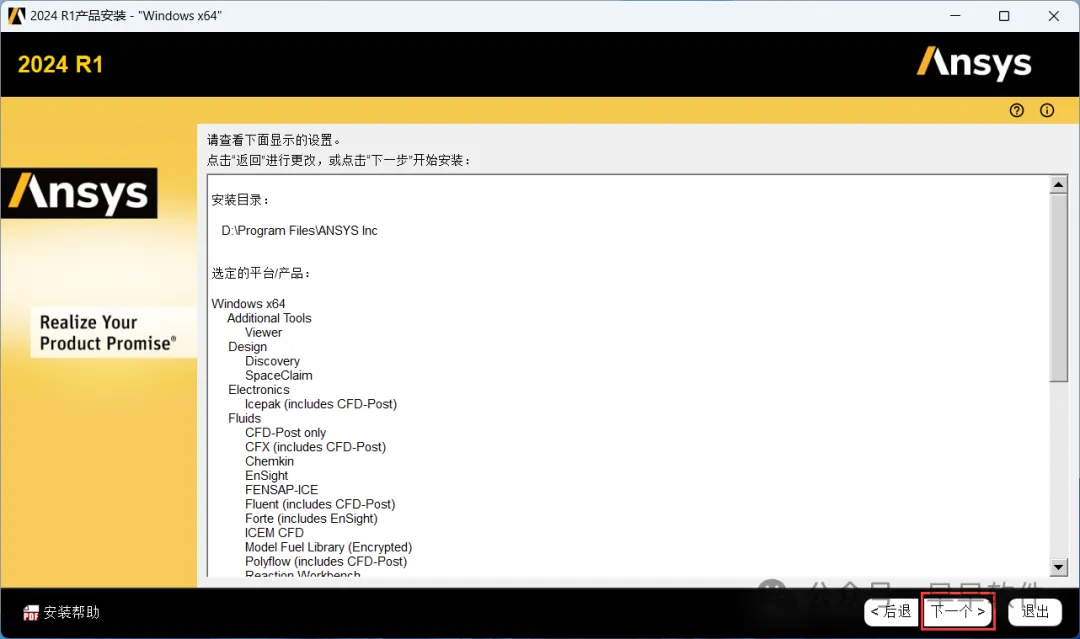
Task: Select the 'Windows x64' platform line
Action: pyautogui.click(x=248, y=304)
